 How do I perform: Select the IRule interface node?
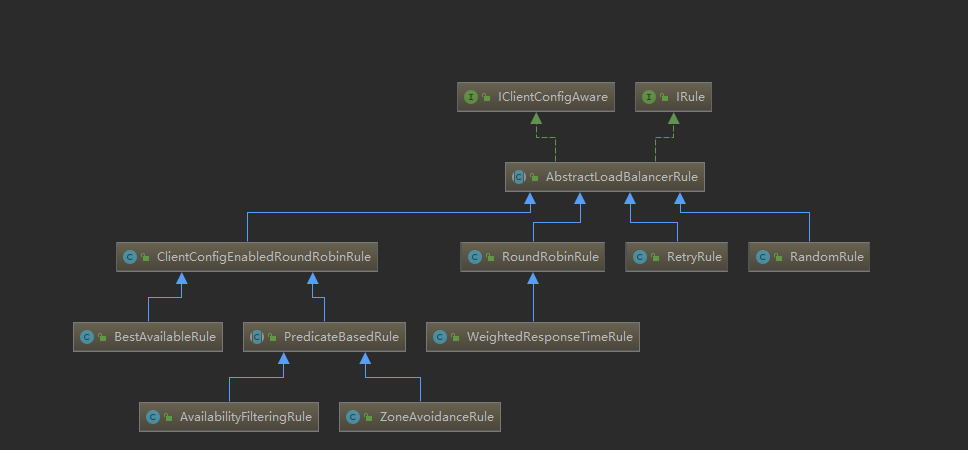(674, 97)
